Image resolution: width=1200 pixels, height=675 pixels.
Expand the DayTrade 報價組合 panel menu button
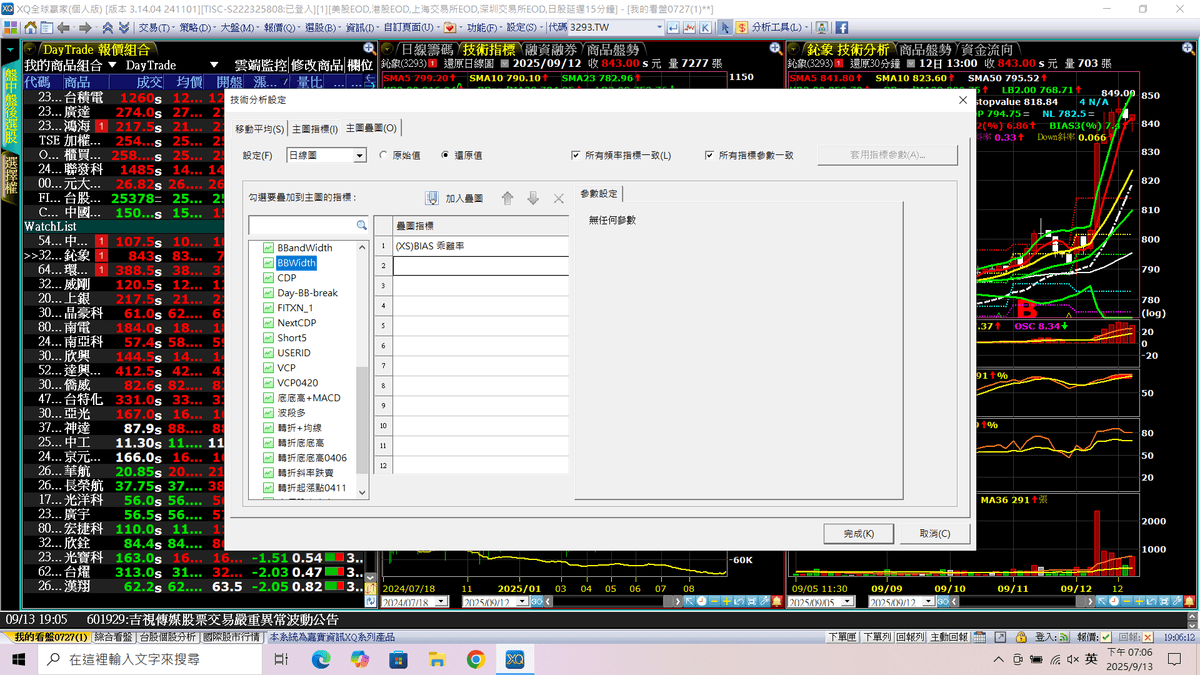tap(29, 49)
